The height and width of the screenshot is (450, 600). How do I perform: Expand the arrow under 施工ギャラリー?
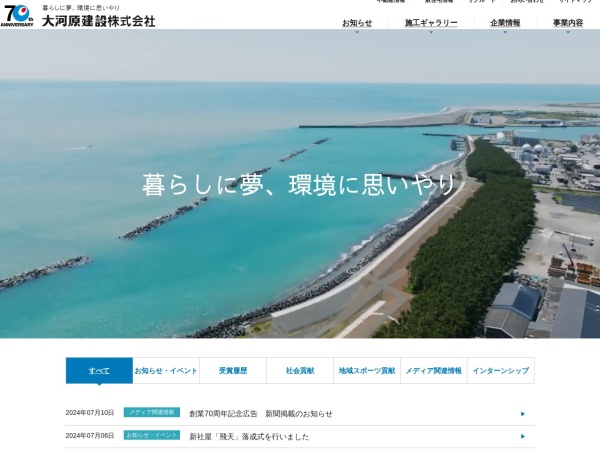431,32
